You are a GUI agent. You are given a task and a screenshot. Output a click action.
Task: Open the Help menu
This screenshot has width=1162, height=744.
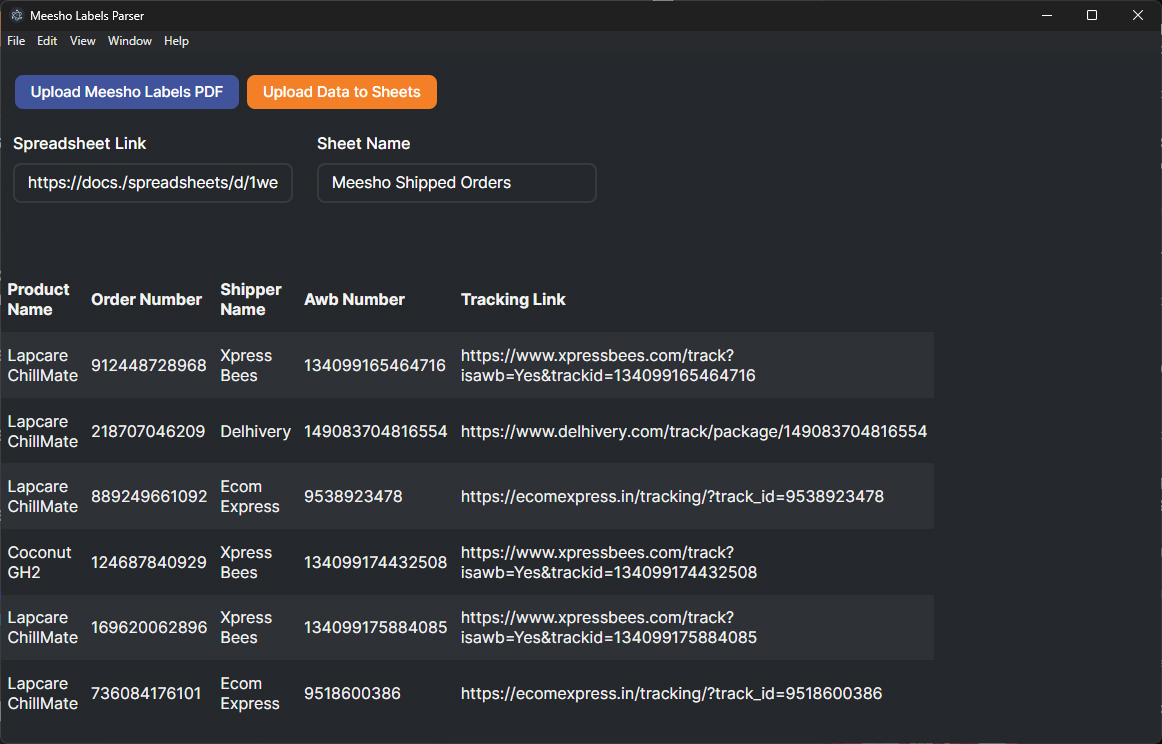(176, 41)
